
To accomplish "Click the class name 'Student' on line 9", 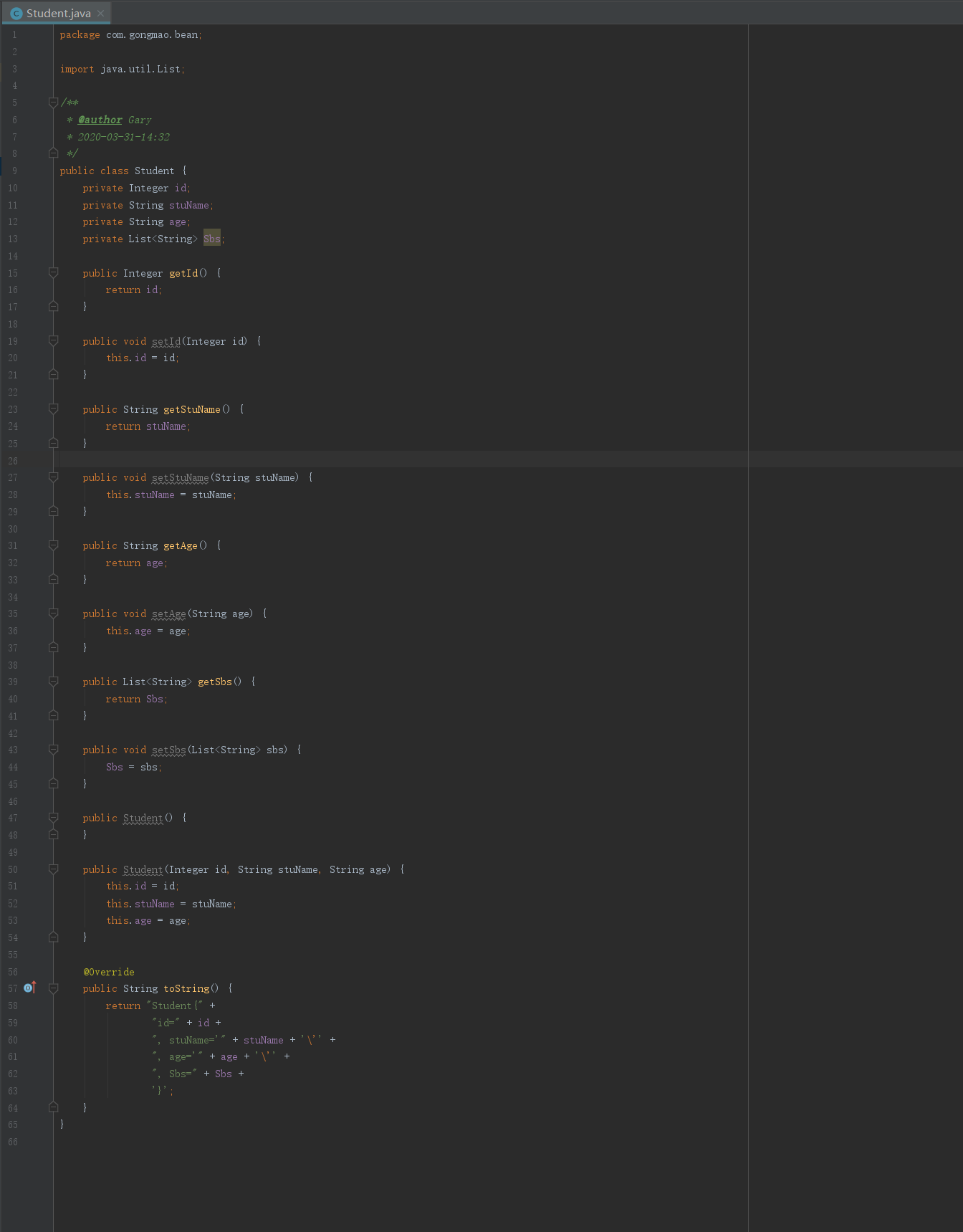I will pos(154,171).
